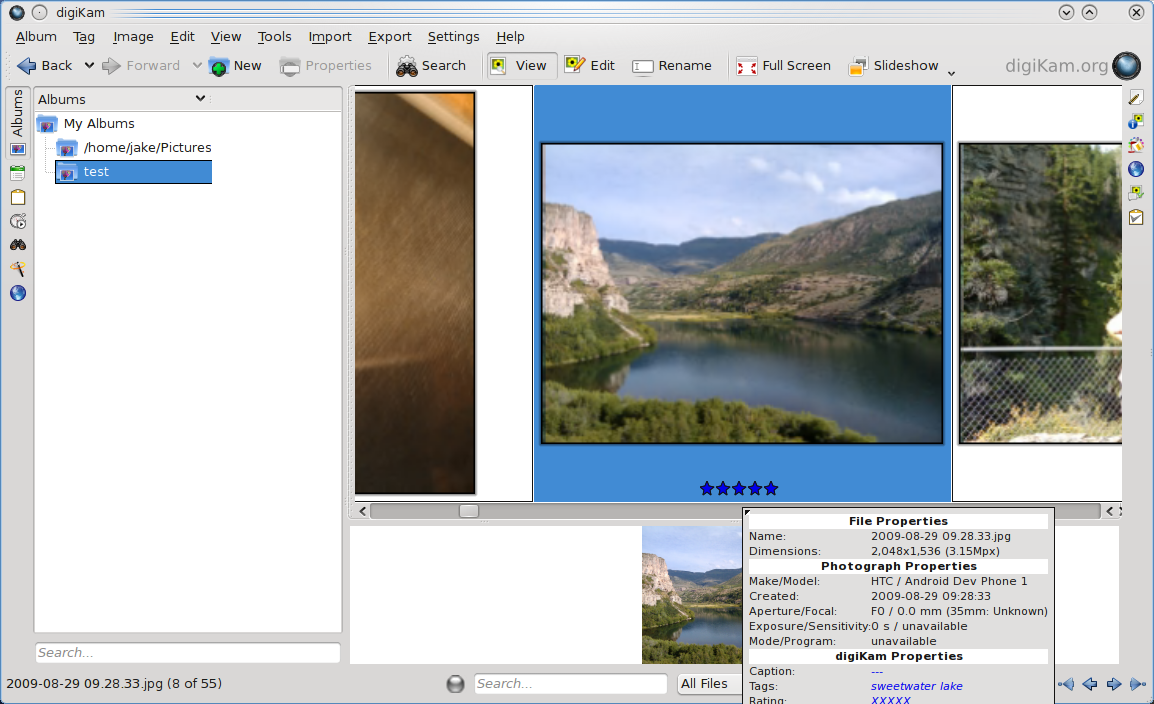The width and height of the screenshot is (1154, 704).
Task: Open the Album menu
Action: click(x=36, y=37)
